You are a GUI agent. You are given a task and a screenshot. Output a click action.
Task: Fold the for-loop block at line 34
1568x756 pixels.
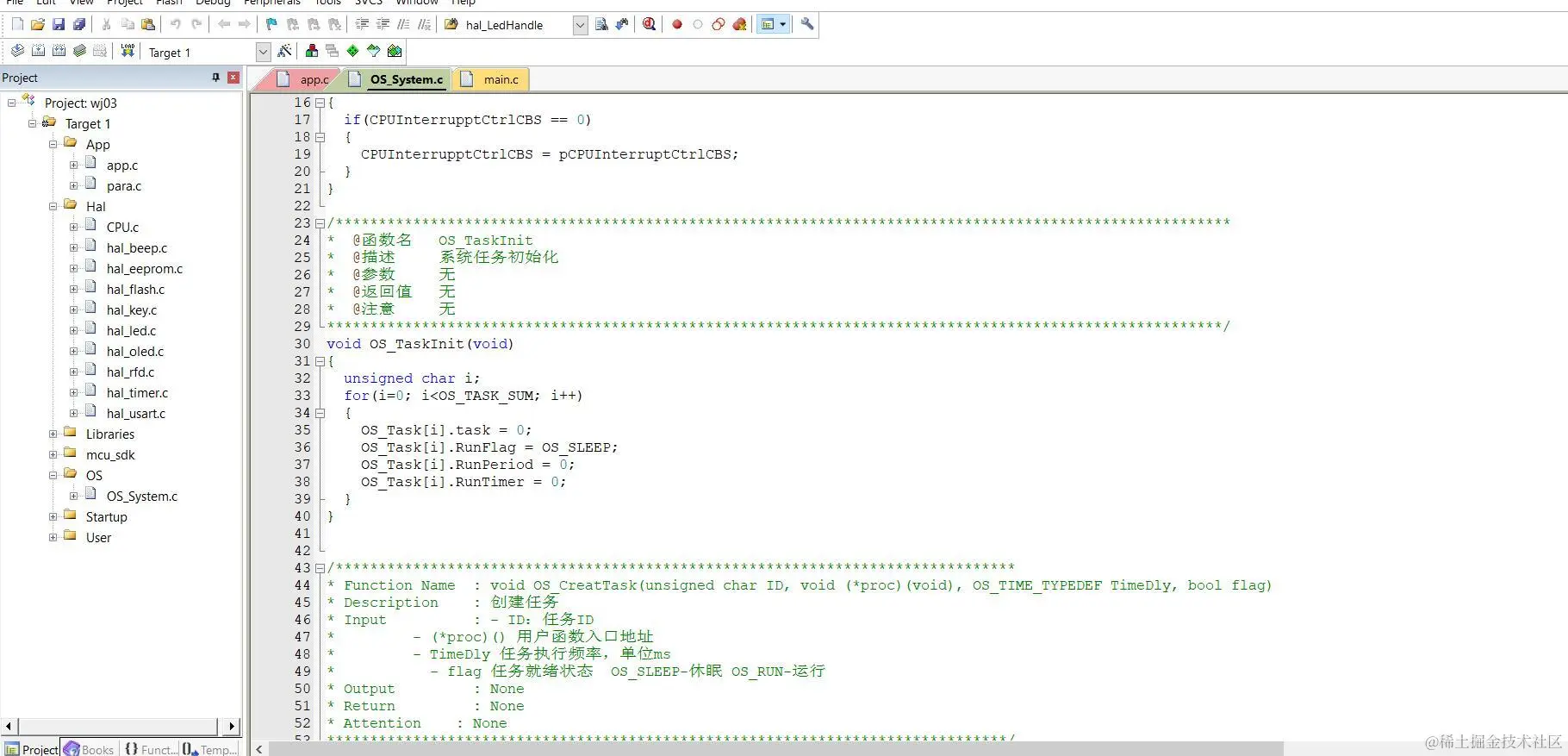click(320, 413)
